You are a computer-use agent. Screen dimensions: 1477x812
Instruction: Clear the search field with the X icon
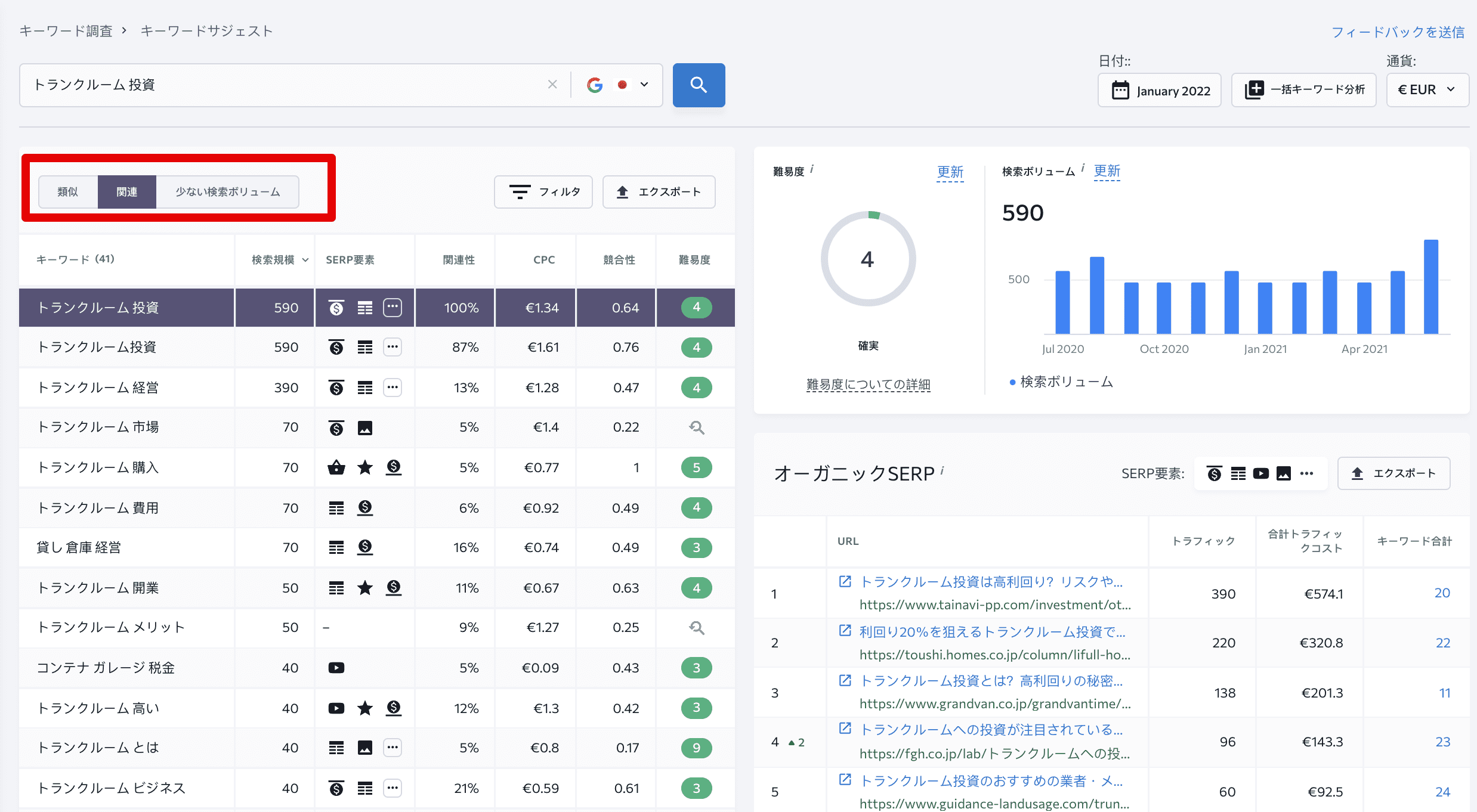(x=552, y=85)
